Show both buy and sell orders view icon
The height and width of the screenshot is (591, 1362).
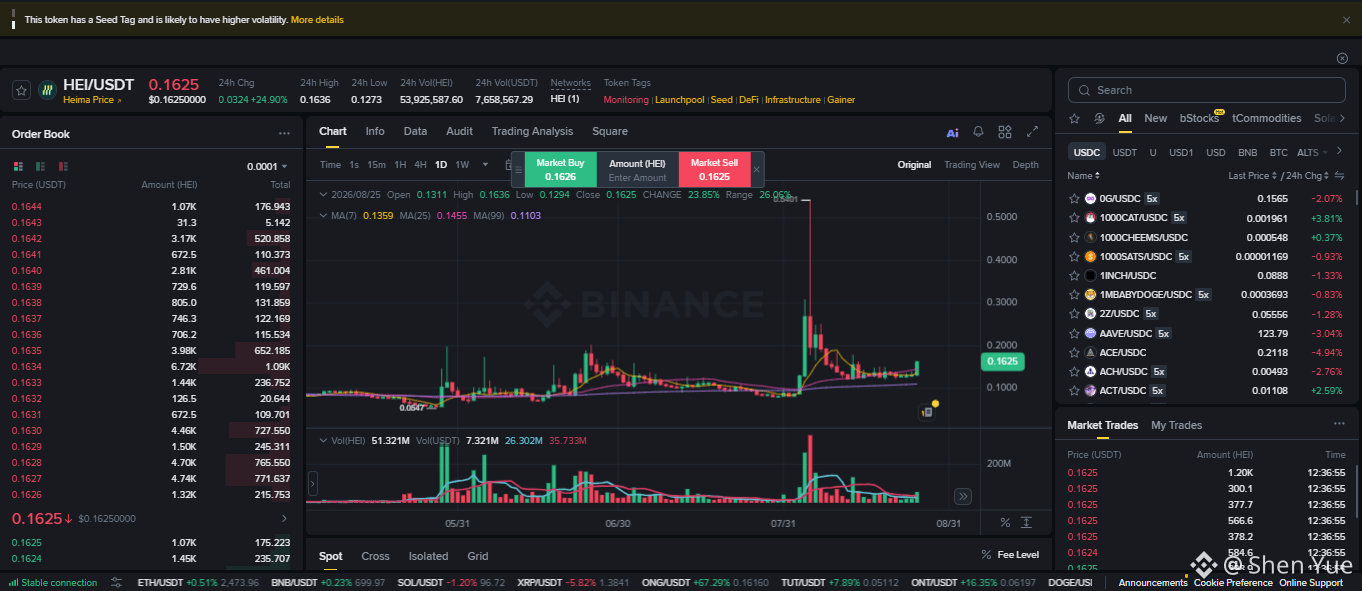[x=18, y=166]
